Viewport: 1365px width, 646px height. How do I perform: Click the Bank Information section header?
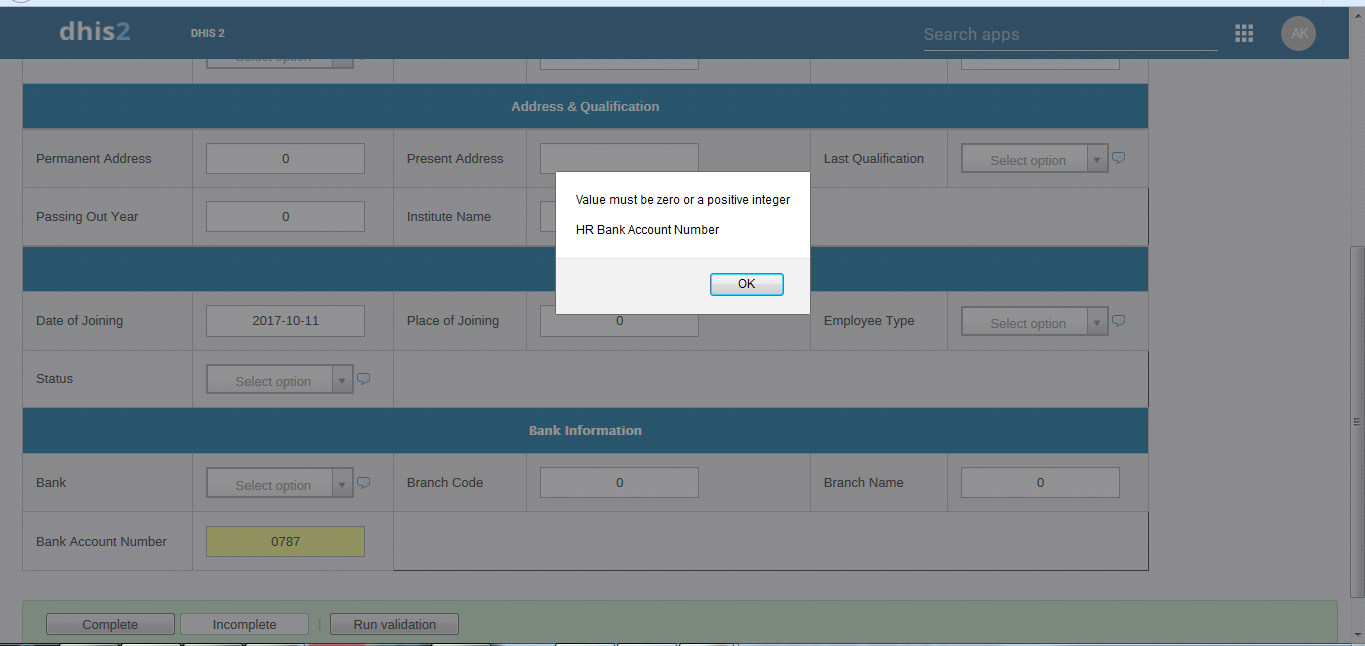pyautogui.click(x=585, y=430)
